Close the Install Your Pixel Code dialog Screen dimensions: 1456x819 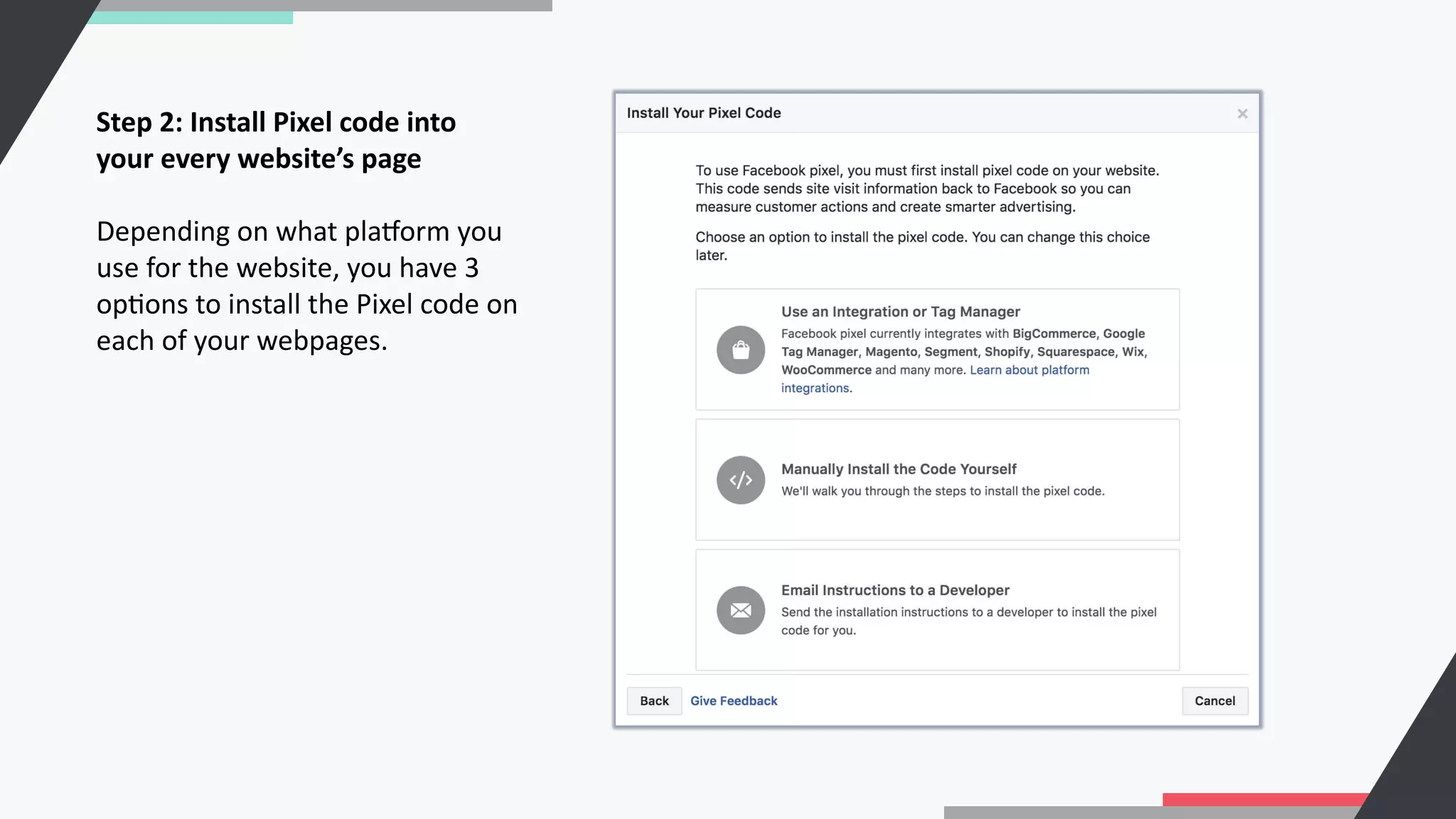(1242, 114)
